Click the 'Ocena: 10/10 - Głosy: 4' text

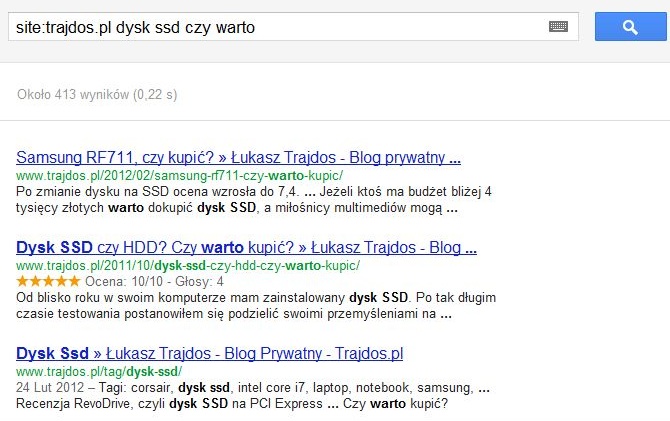[154, 282]
